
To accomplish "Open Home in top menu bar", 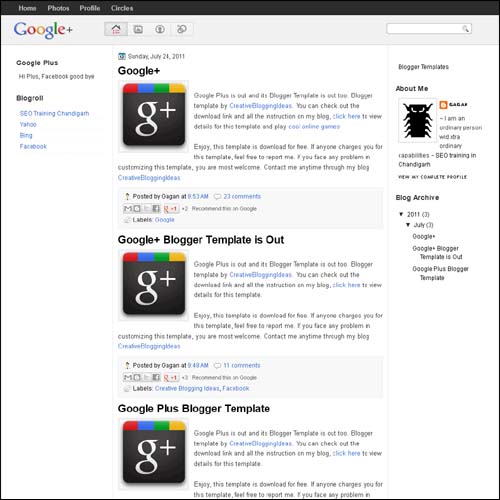I will pyautogui.click(x=27, y=8).
